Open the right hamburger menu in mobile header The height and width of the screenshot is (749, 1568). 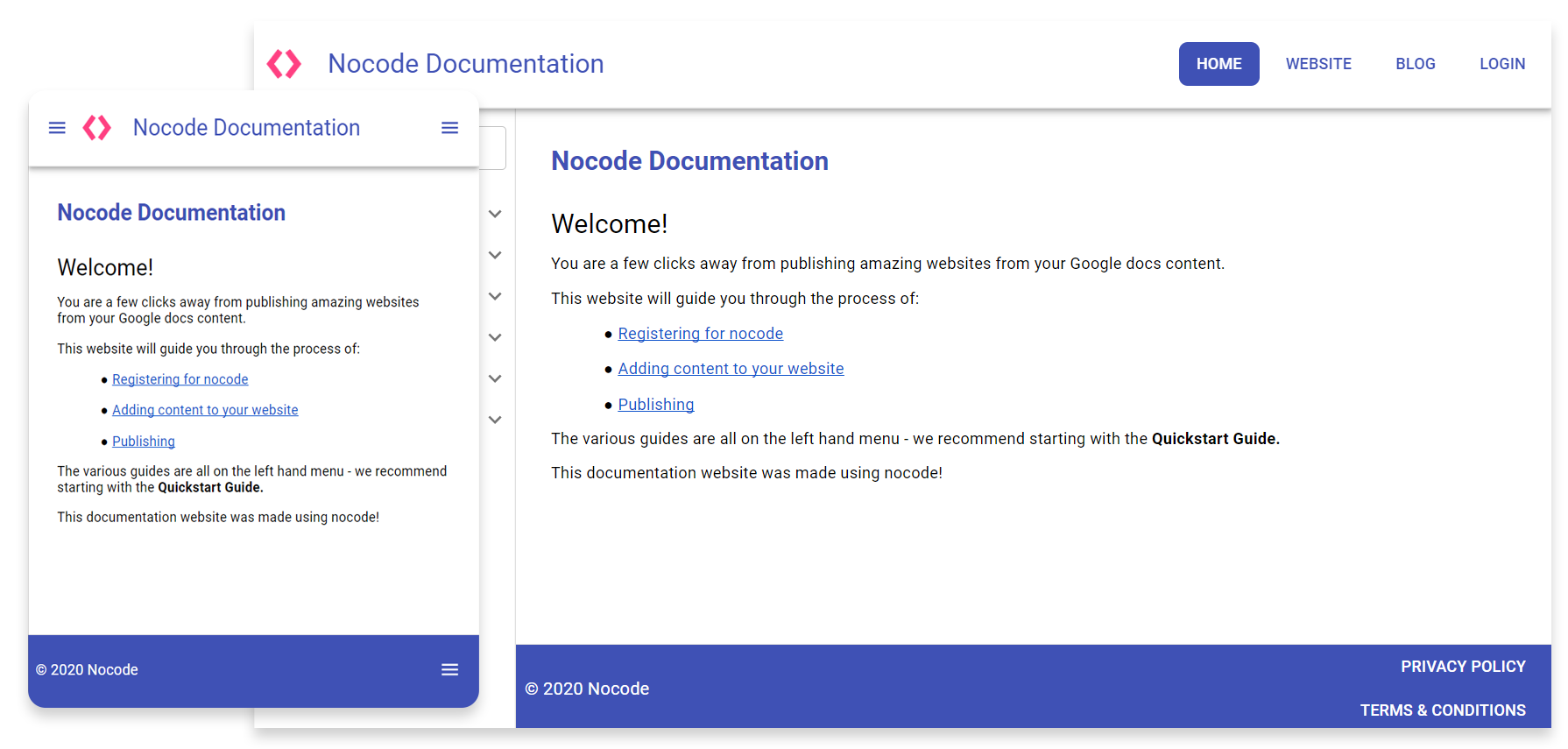coord(449,128)
